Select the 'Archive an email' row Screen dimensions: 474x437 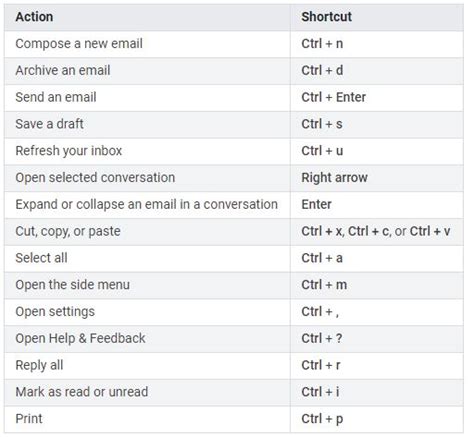[234, 71]
